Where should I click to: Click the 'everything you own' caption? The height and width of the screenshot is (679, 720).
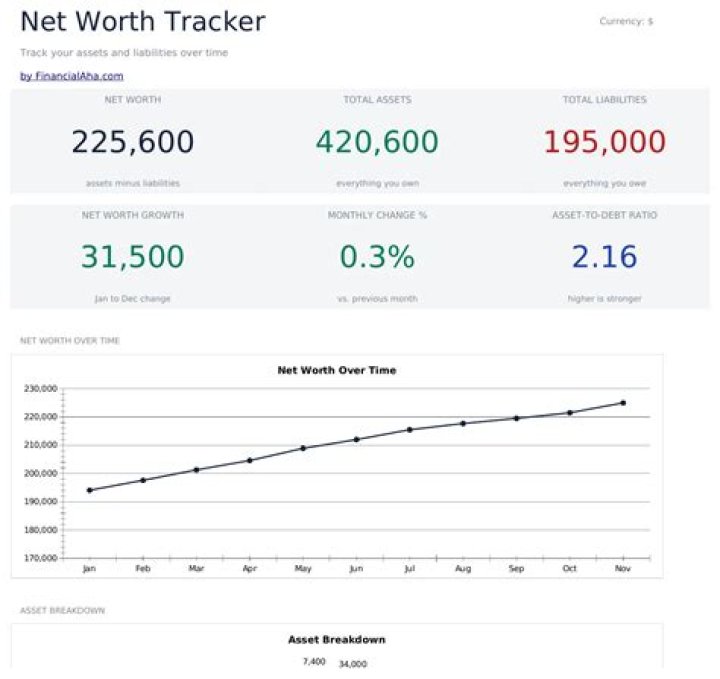tap(377, 183)
